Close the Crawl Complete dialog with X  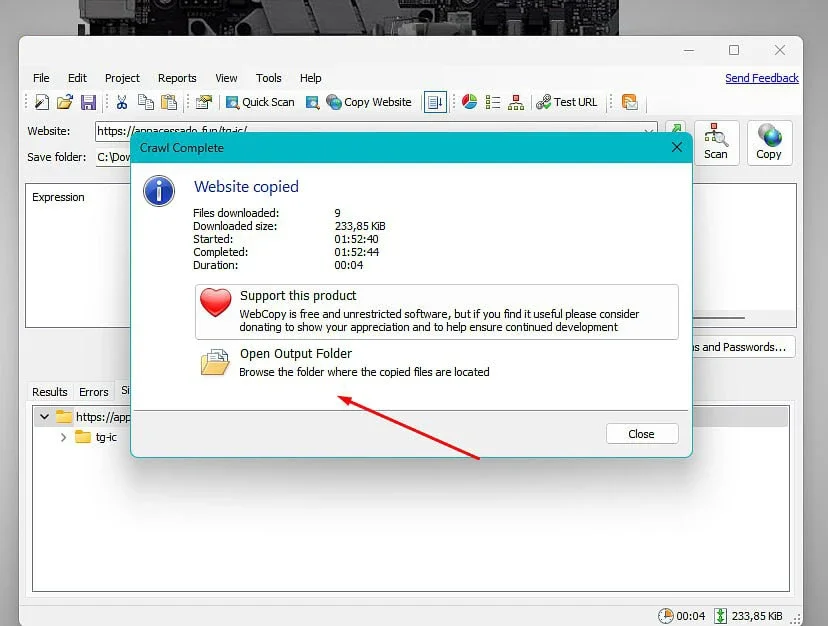(x=676, y=147)
